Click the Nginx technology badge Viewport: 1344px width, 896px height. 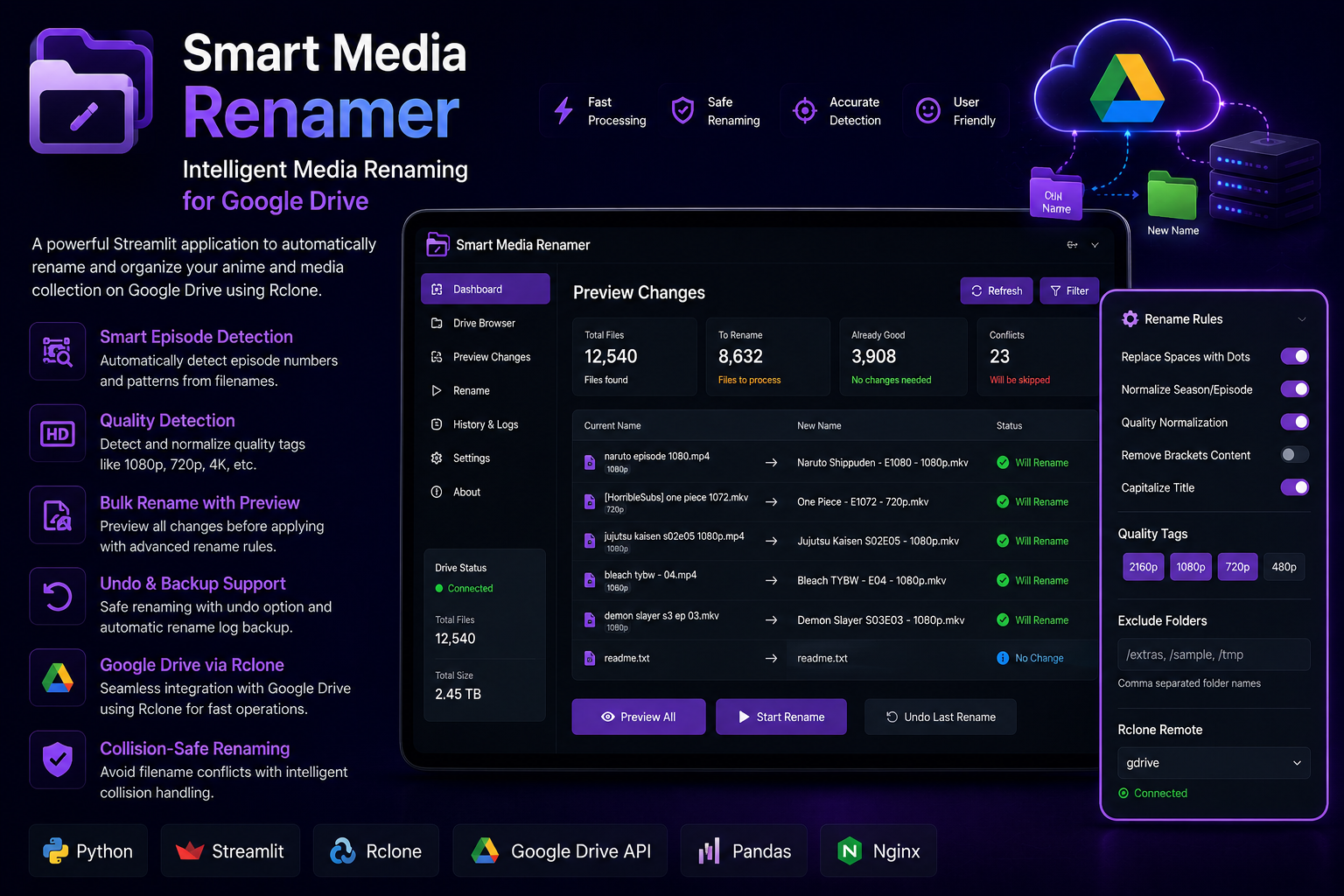pyautogui.click(x=878, y=850)
